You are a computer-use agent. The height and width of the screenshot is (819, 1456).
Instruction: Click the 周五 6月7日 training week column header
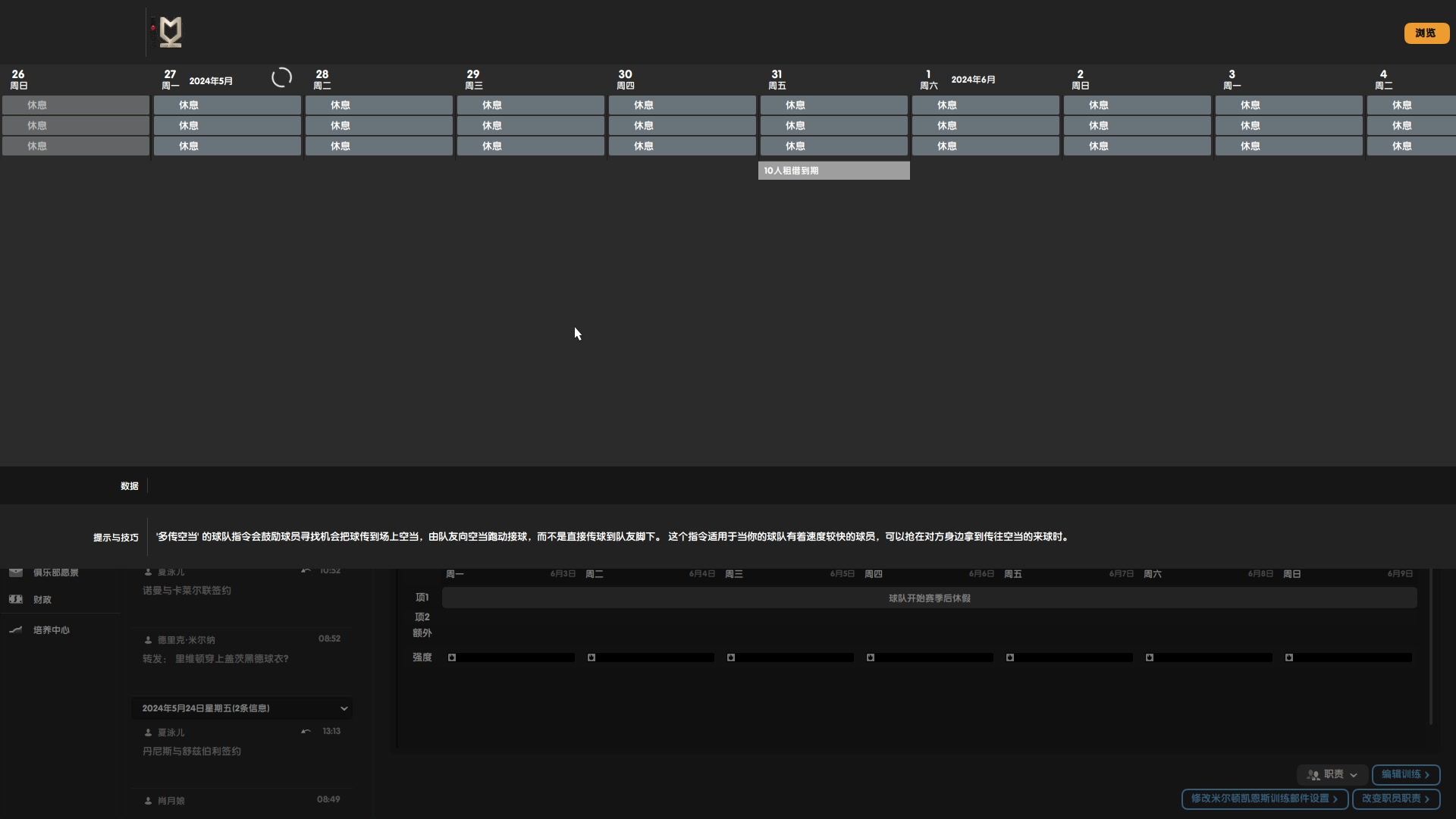click(x=1069, y=574)
